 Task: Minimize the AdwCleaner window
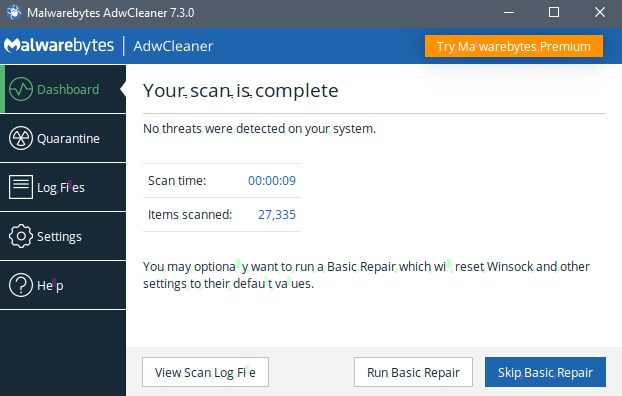click(509, 12)
